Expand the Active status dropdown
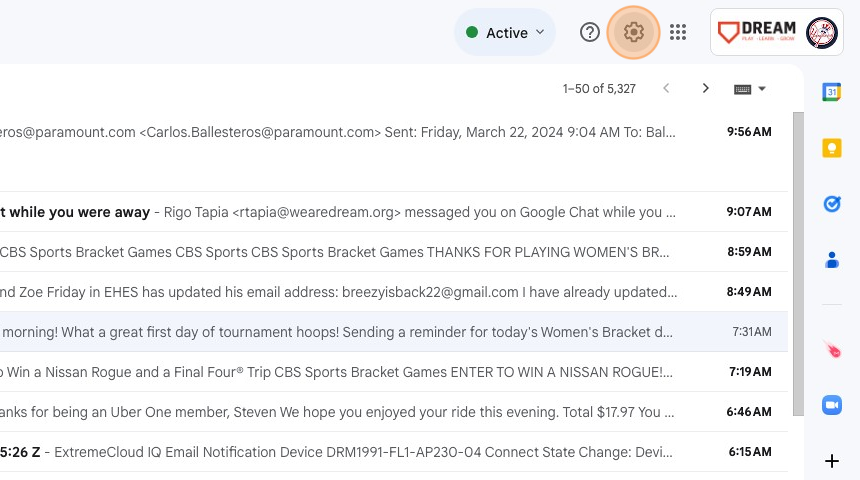 [505, 32]
